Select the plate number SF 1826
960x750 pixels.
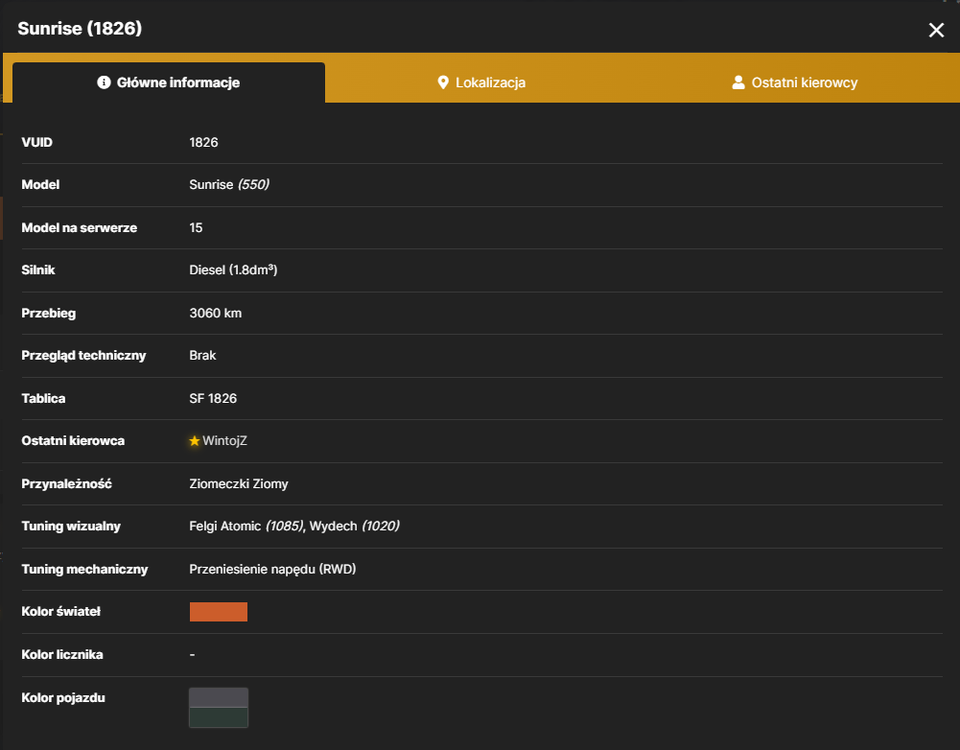pyautogui.click(x=213, y=399)
